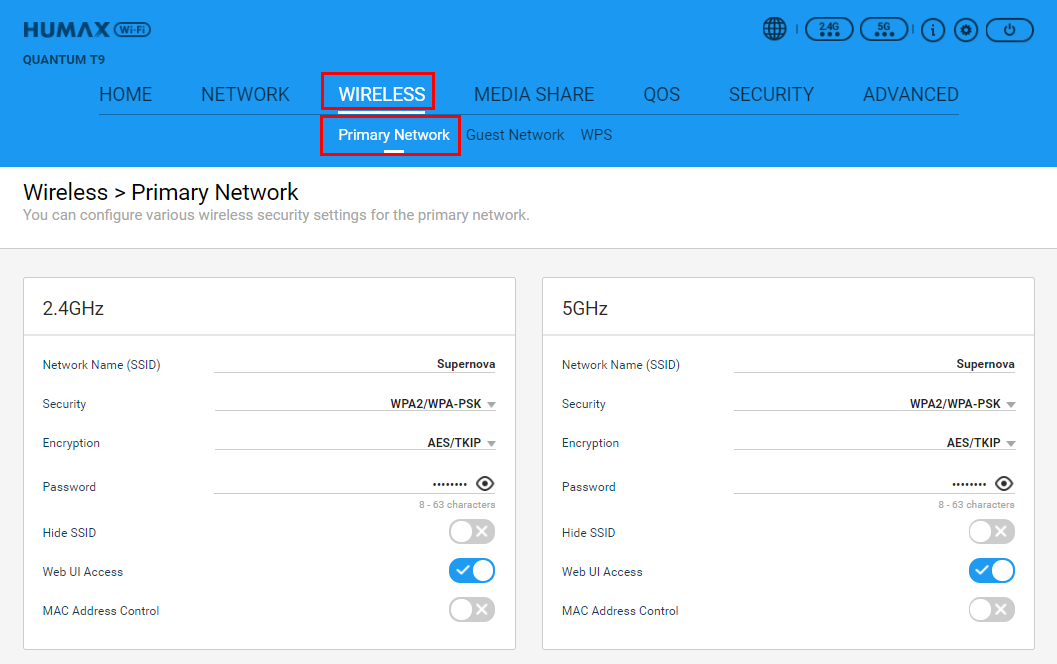The height and width of the screenshot is (664, 1057).
Task: Open the settings gear icon
Action: click(x=966, y=30)
